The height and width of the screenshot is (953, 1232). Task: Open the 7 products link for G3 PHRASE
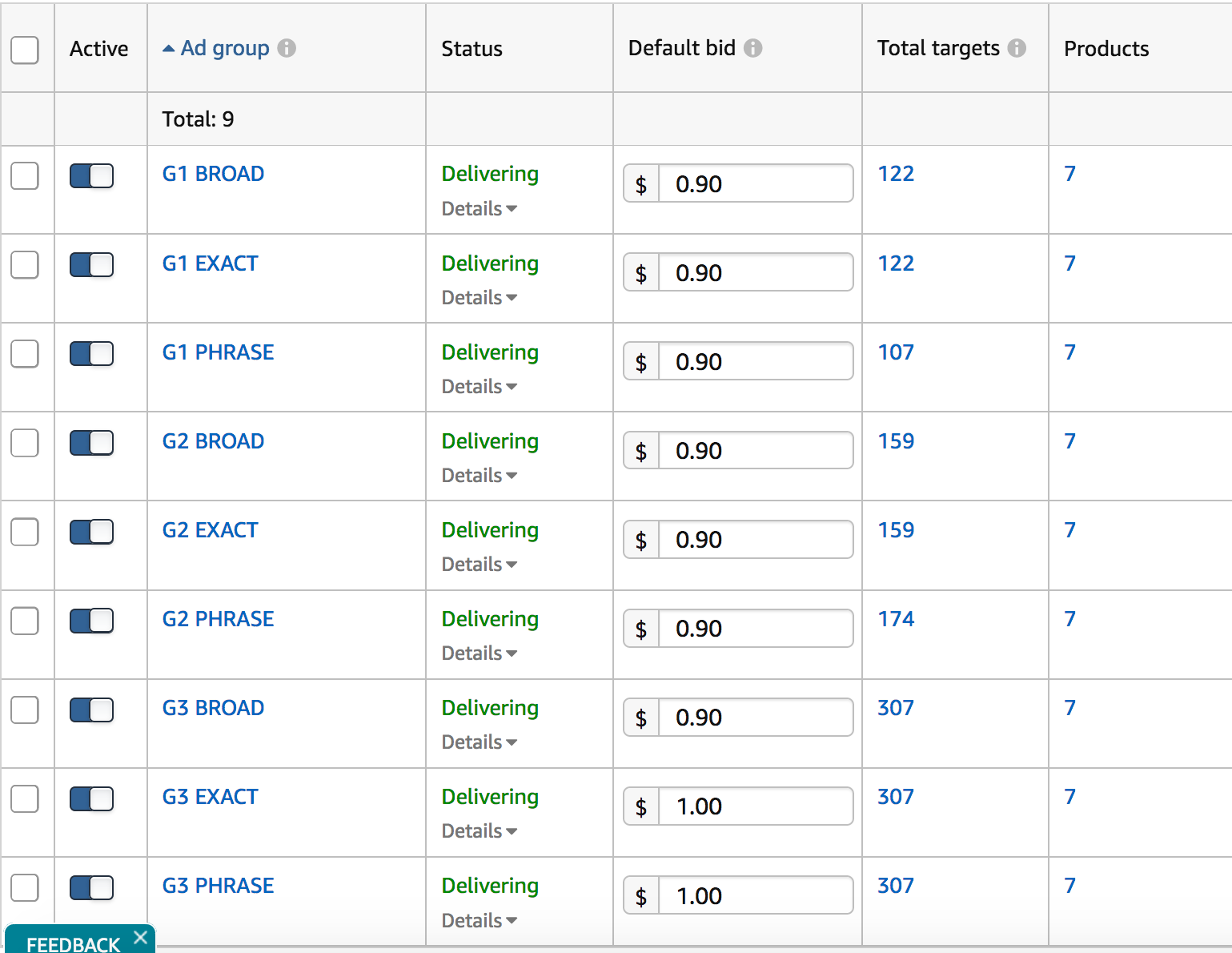click(x=1070, y=886)
